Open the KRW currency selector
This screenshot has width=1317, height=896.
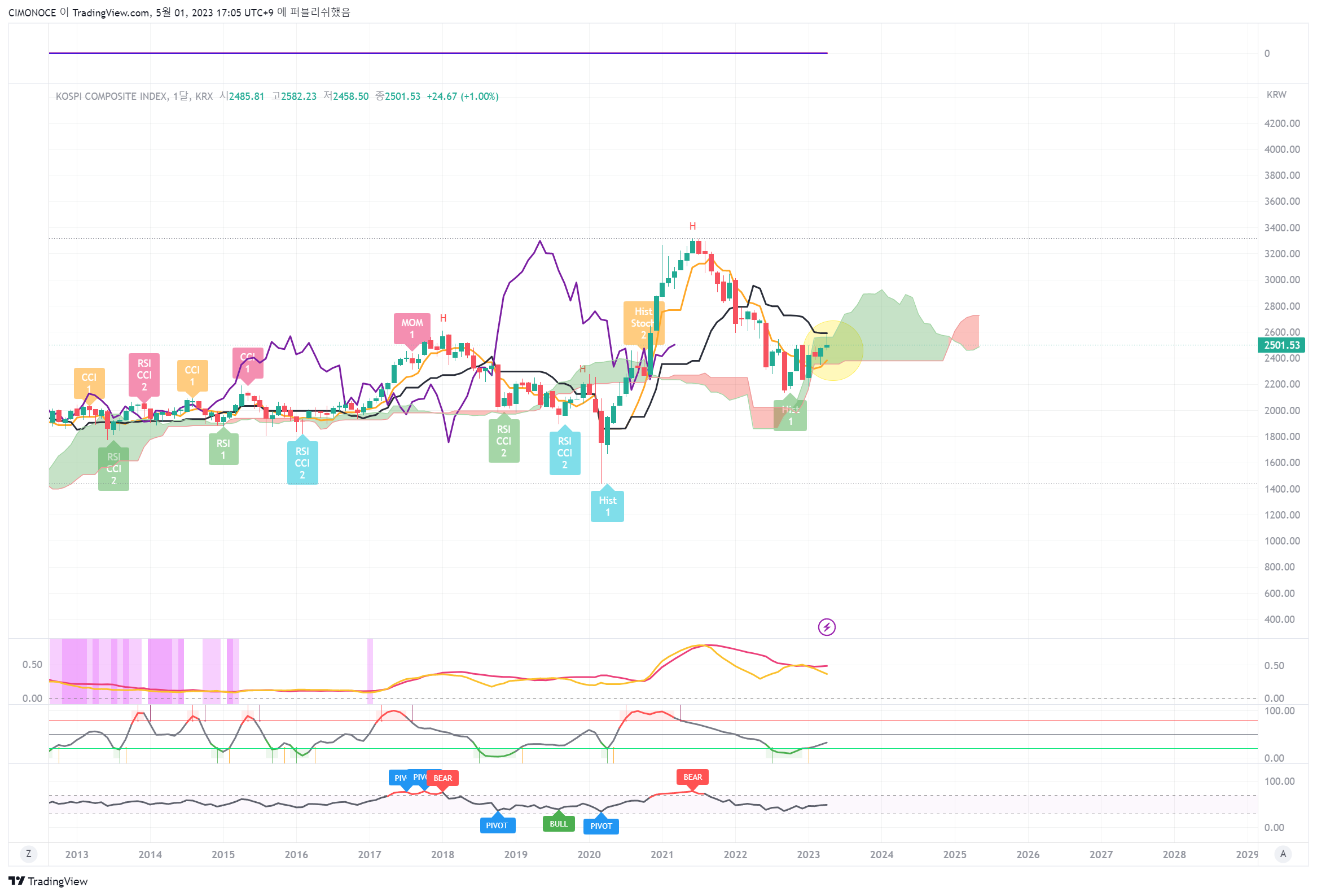tap(1276, 95)
